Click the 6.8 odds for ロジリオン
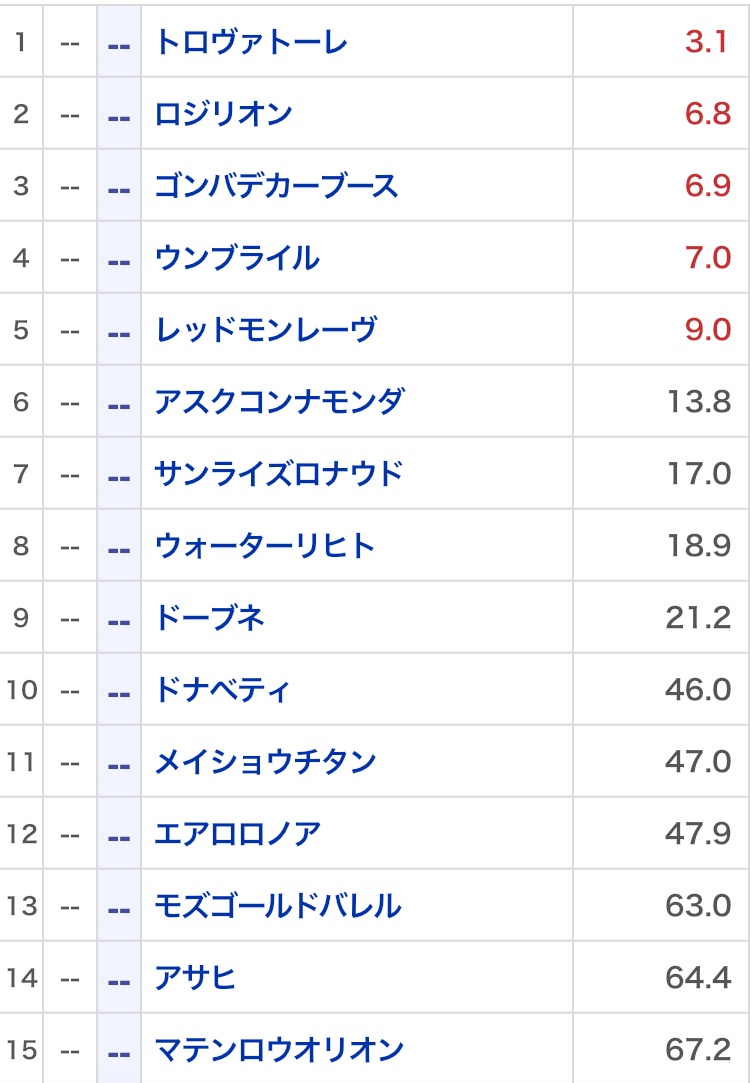This screenshot has height=1083, width=750. (x=707, y=114)
